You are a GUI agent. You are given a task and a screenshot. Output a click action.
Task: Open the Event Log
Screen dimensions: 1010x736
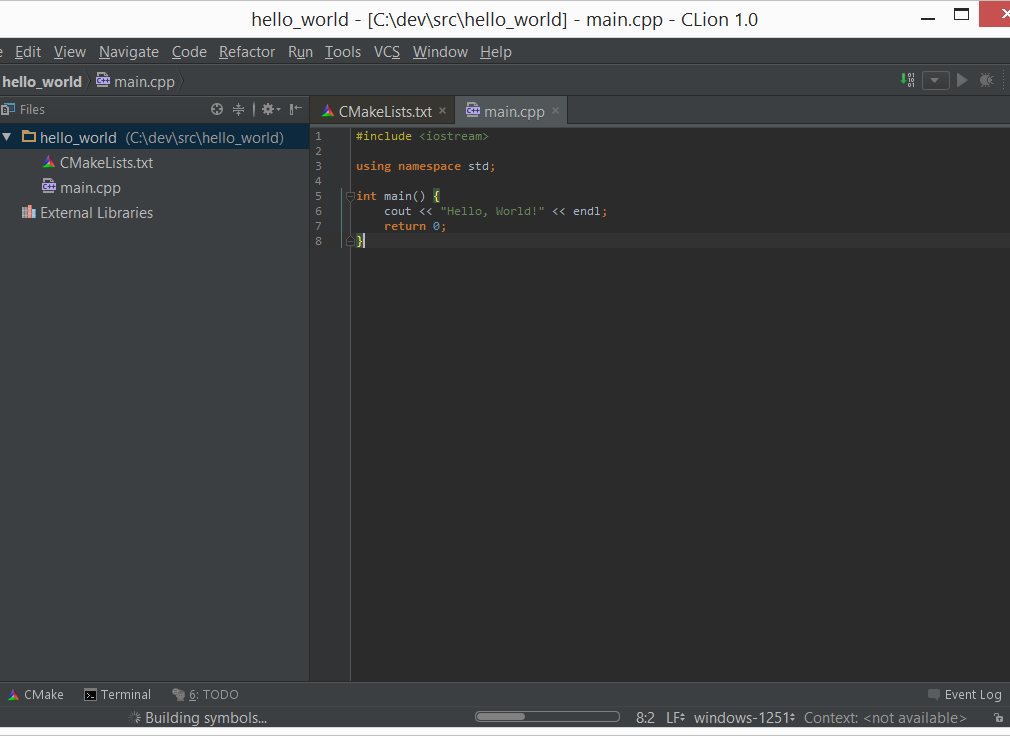coord(964,695)
